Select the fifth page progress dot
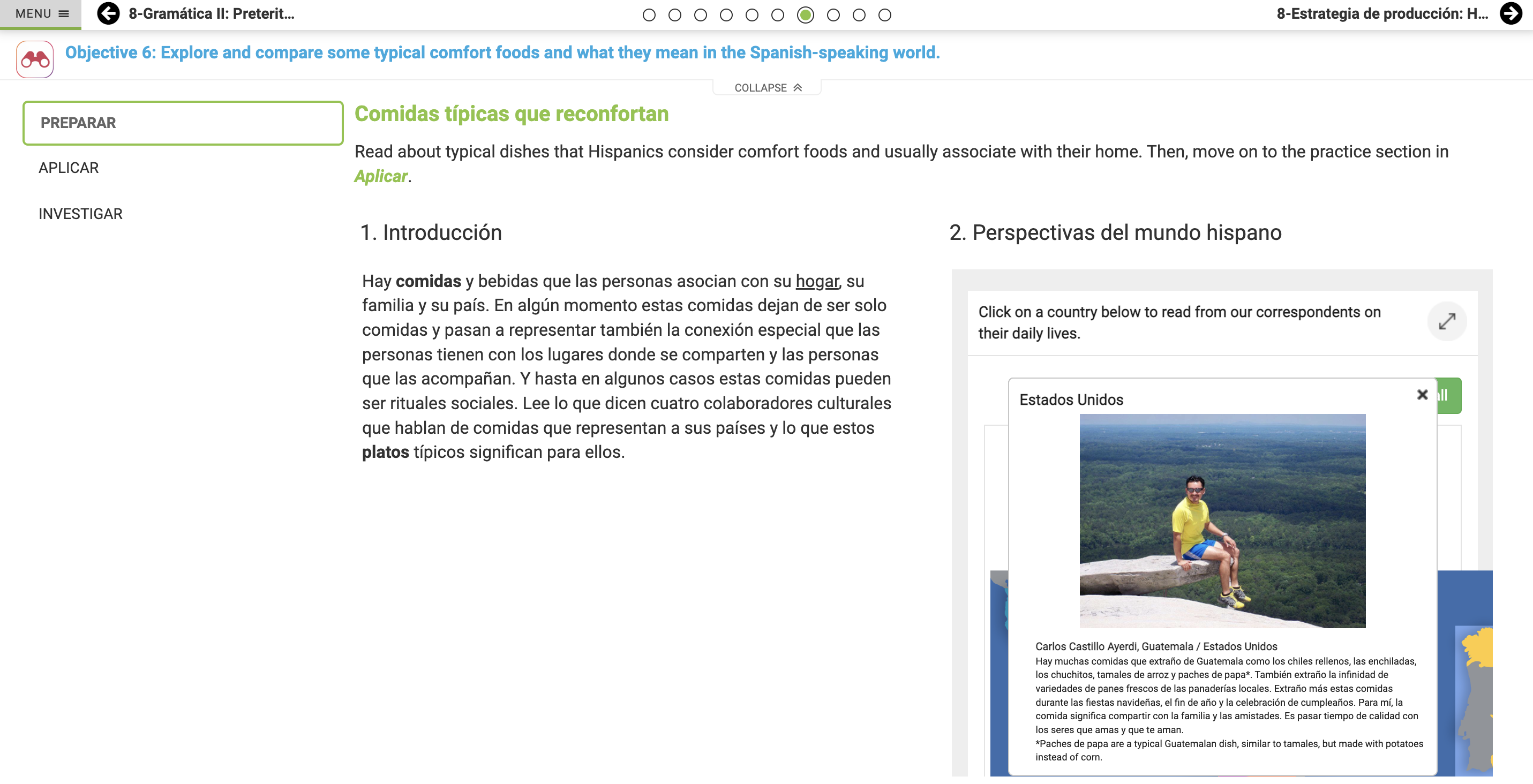The width and height of the screenshot is (1533, 784). coord(752,15)
